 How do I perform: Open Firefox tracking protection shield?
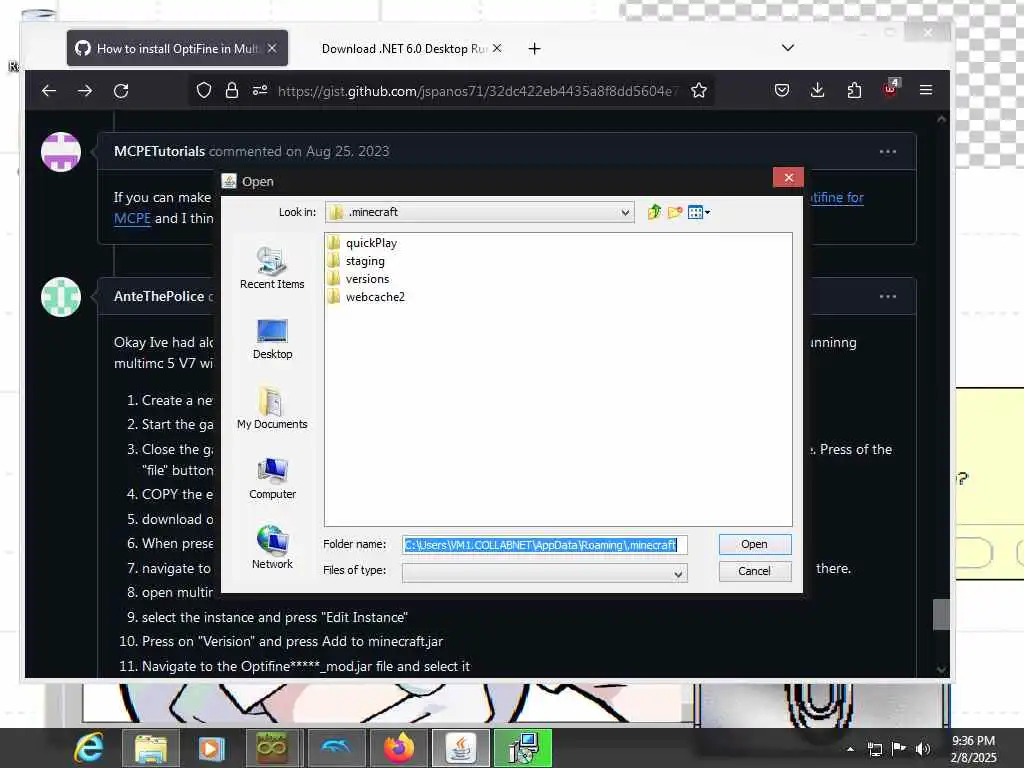[x=204, y=91]
